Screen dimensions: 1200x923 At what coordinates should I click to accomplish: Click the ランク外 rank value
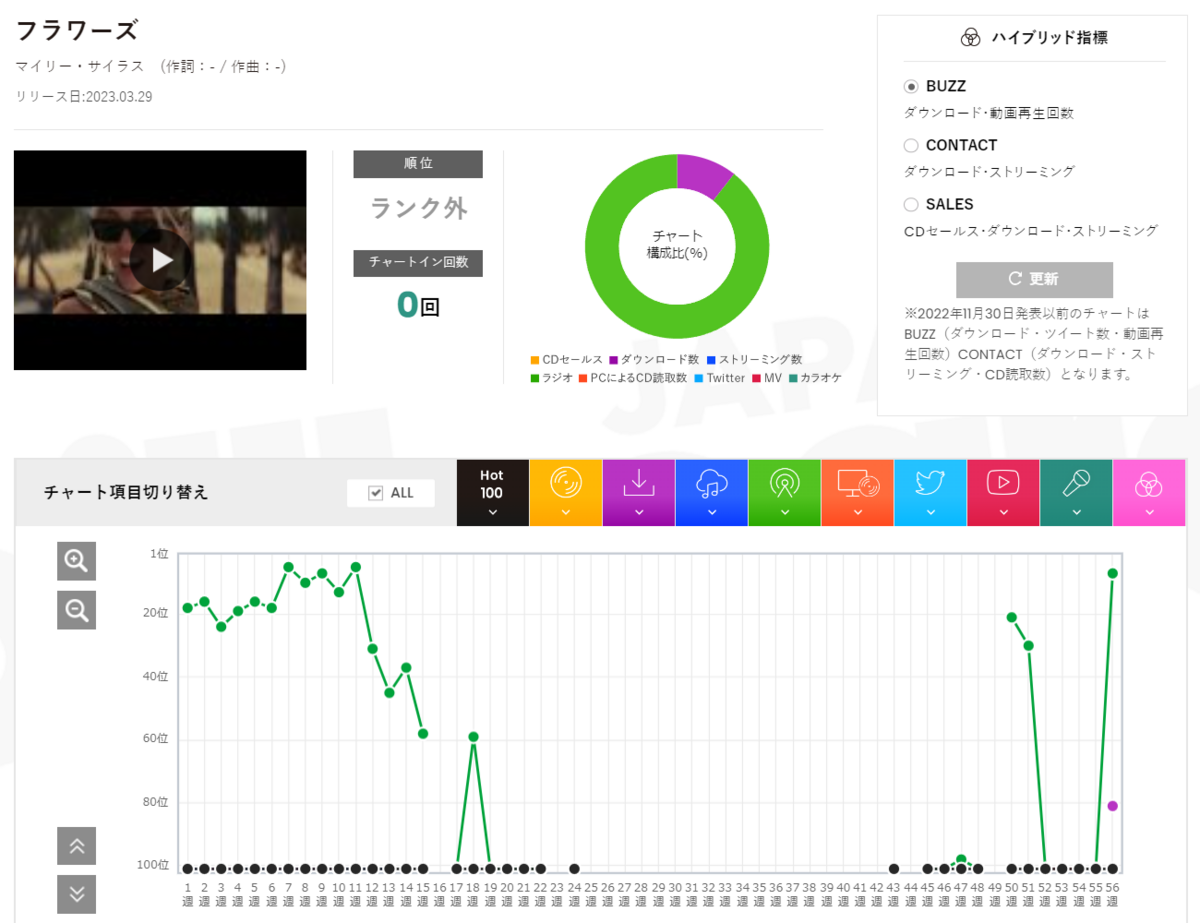(x=419, y=208)
